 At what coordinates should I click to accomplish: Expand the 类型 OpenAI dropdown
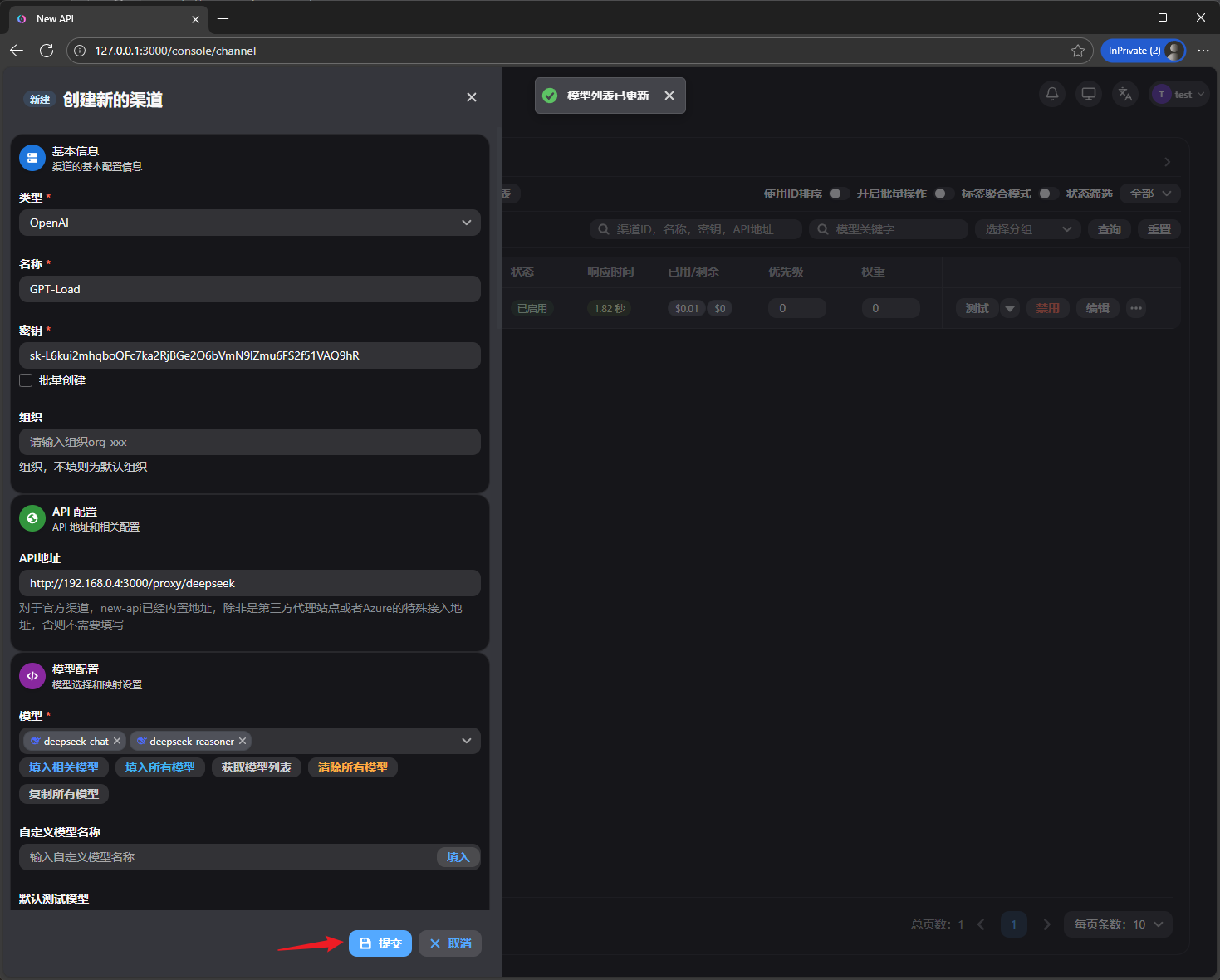pyautogui.click(x=249, y=223)
